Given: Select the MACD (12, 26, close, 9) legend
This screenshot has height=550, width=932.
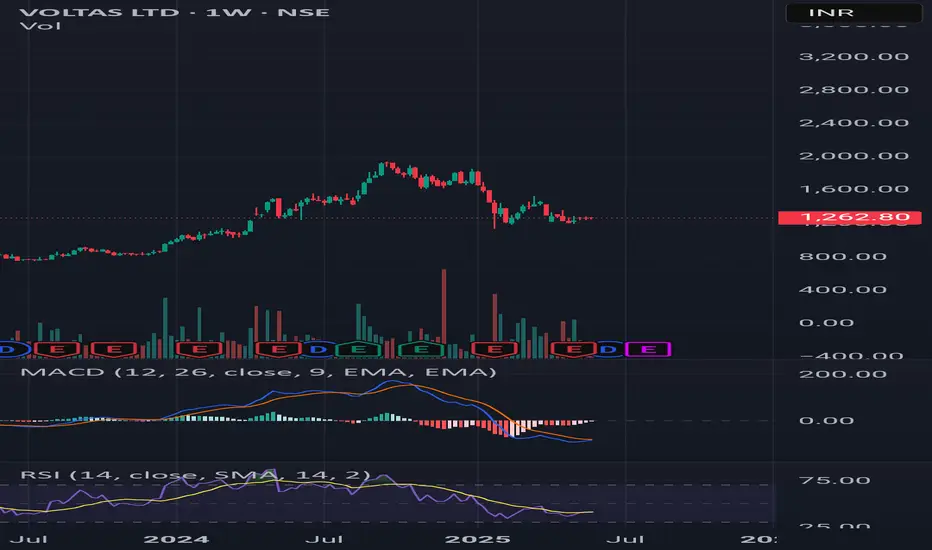Looking at the screenshot, I should (258, 372).
